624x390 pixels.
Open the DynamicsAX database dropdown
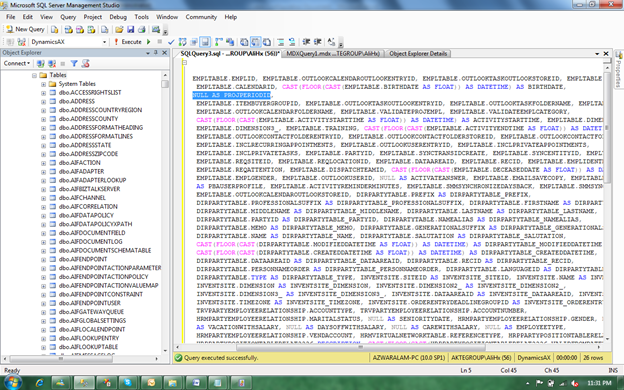[x=105, y=42]
